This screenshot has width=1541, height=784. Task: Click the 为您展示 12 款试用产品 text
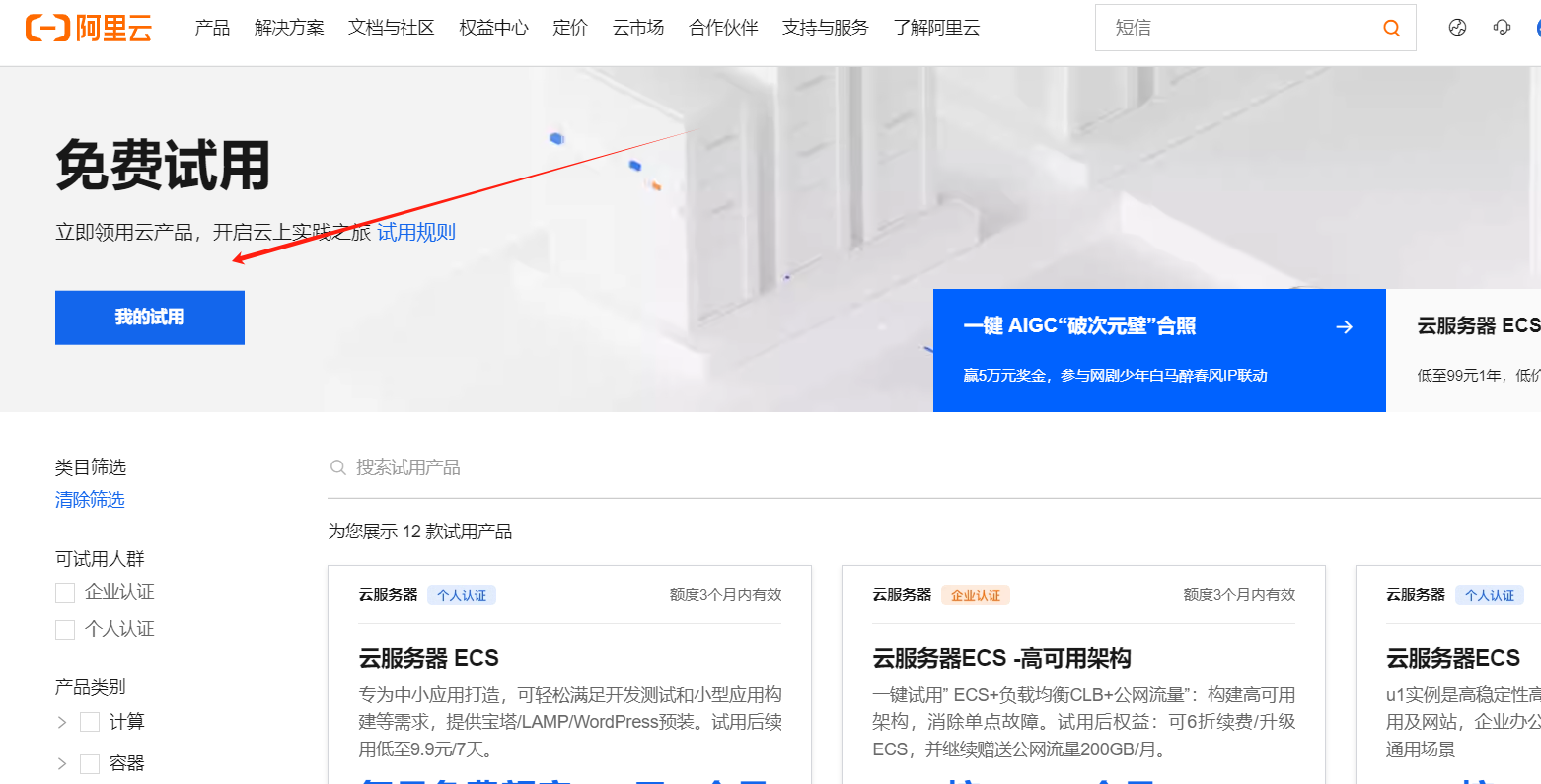420,532
